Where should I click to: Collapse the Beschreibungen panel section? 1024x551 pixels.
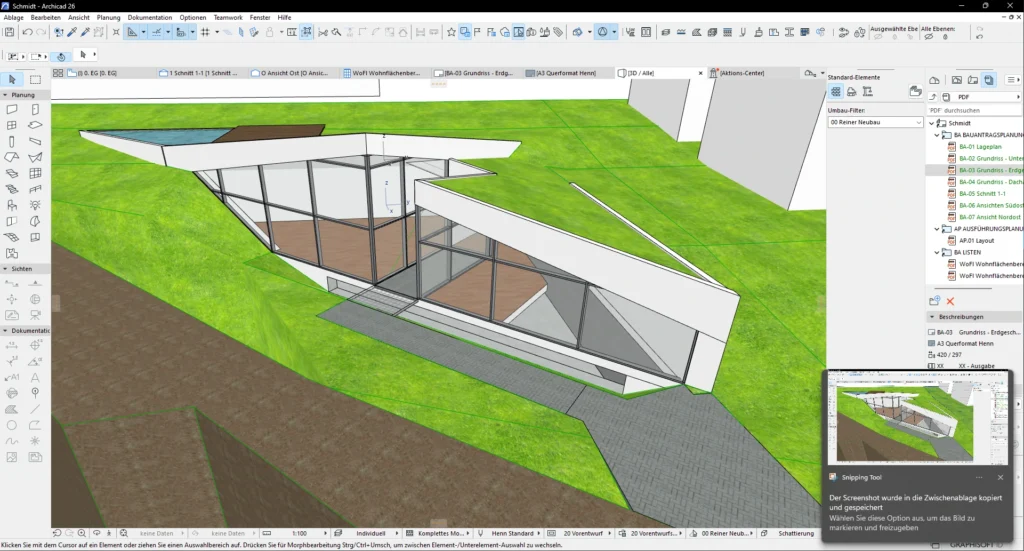tap(932, 317)
